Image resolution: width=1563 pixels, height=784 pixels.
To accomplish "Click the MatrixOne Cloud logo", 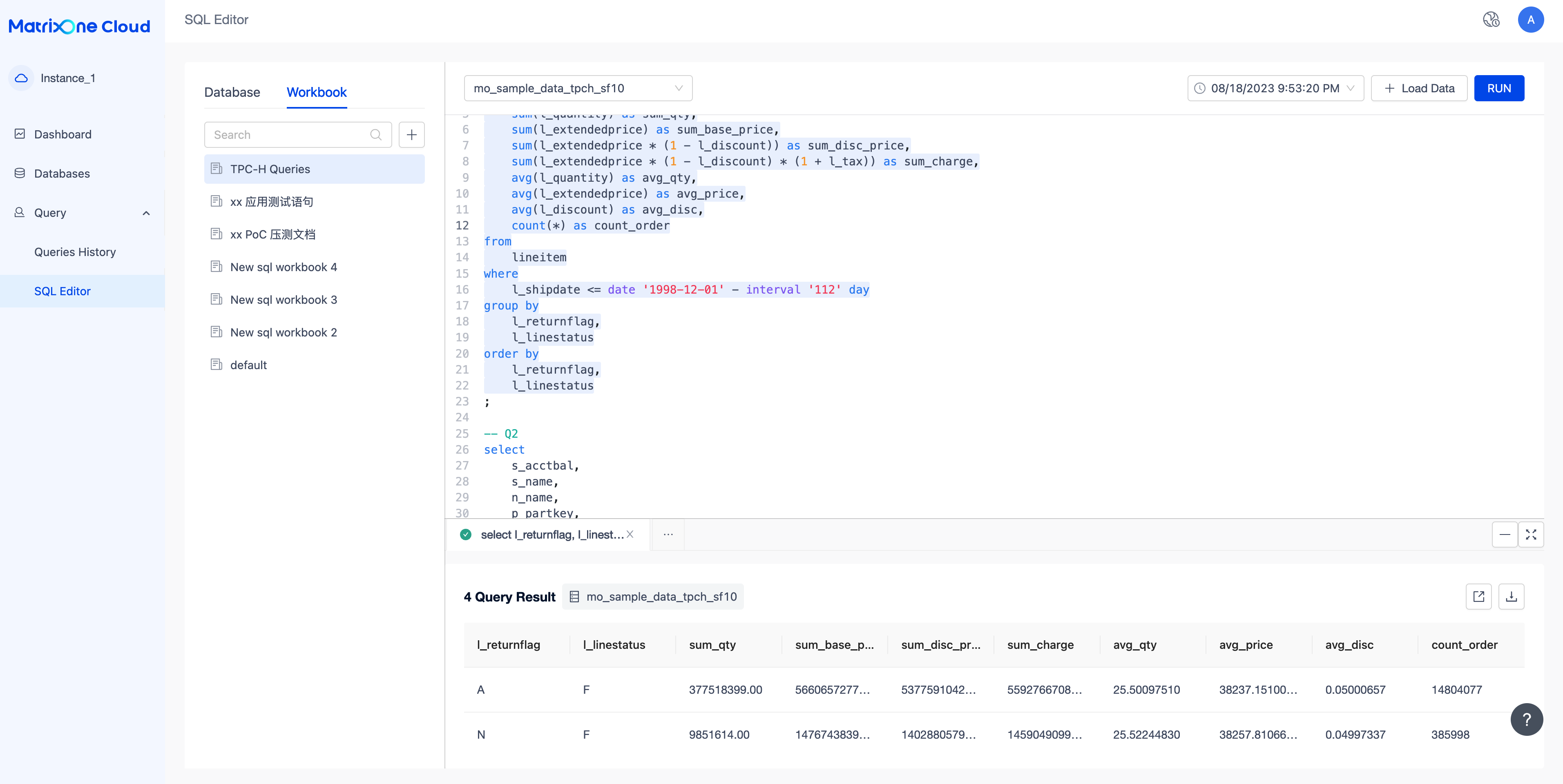I will point(80,27).
